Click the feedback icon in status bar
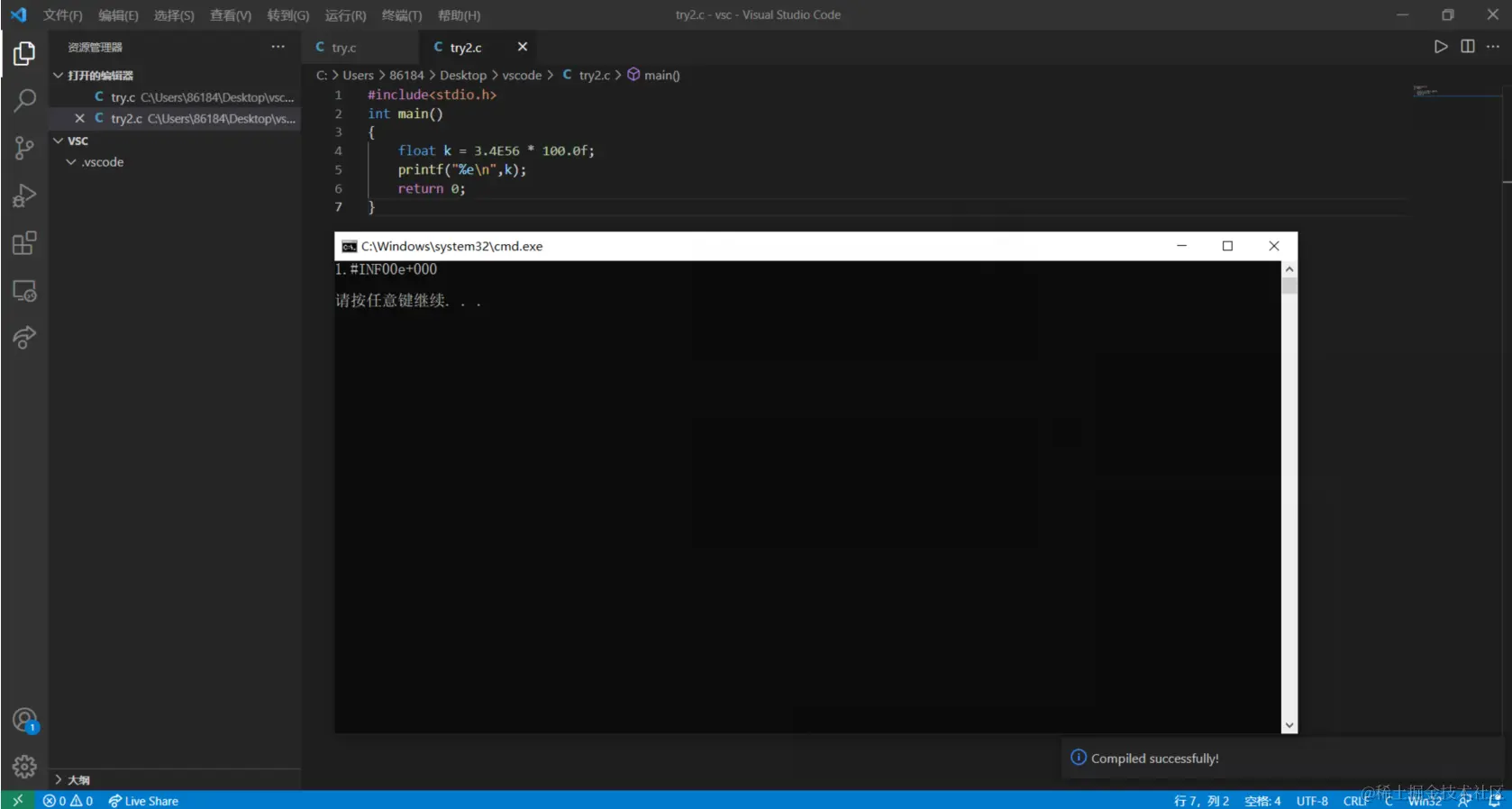 1464,801
